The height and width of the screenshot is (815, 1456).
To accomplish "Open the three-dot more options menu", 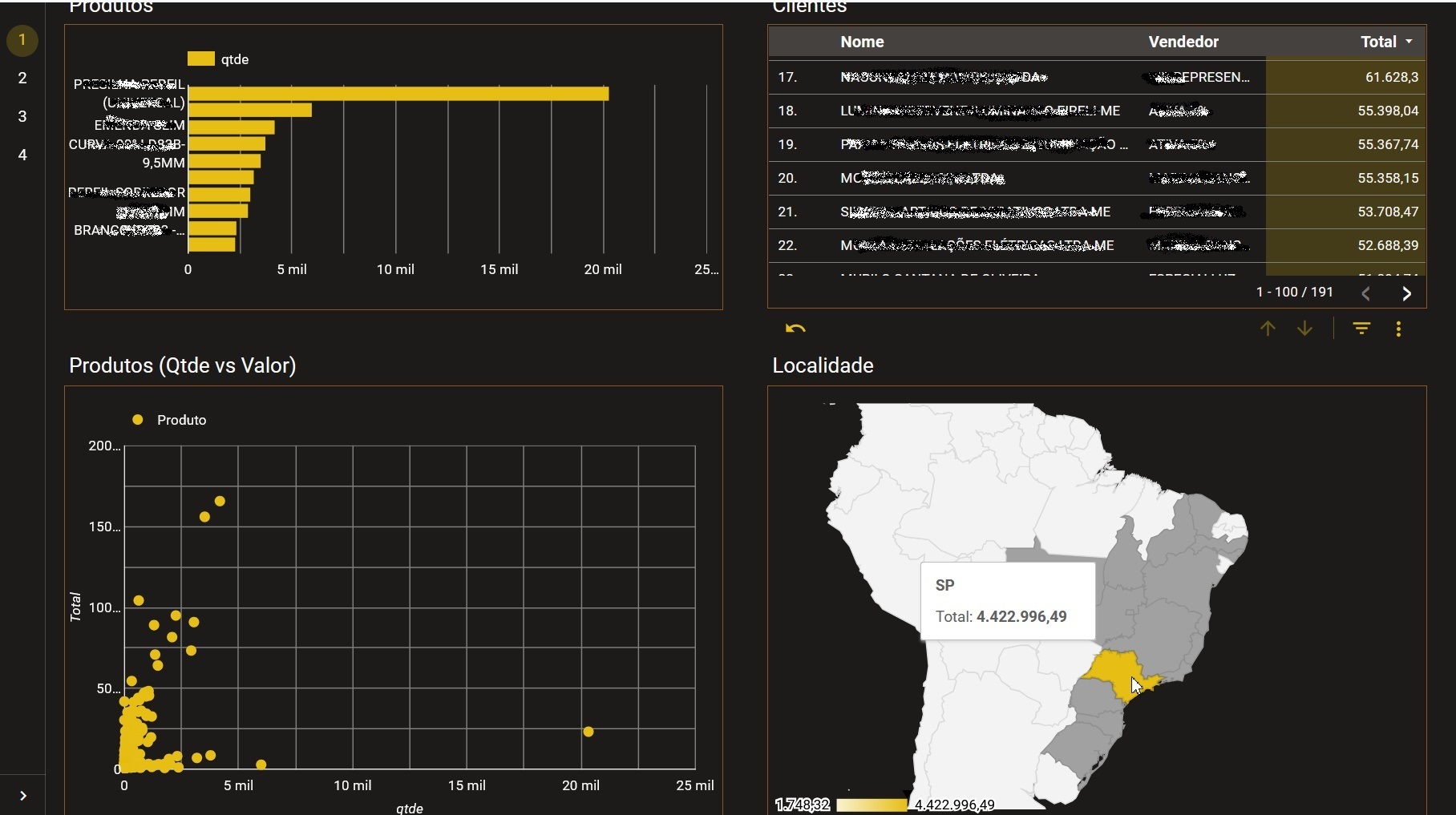I will (x=1398, y=329).
